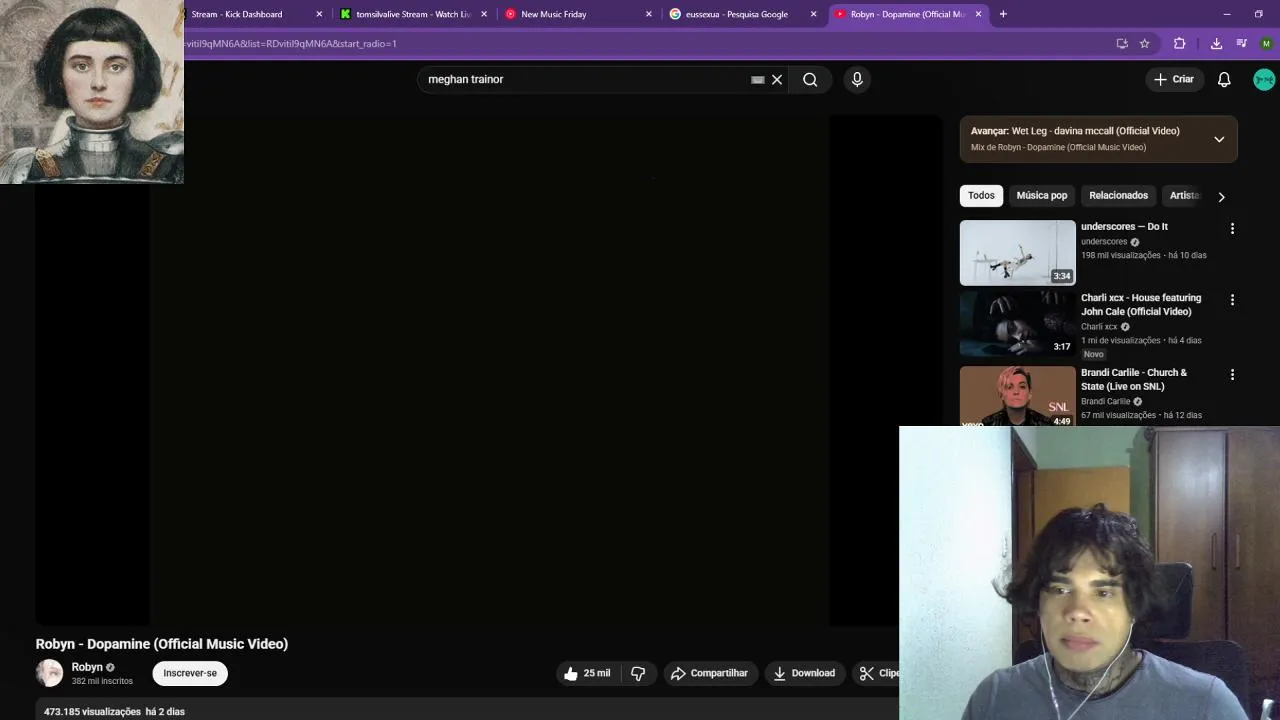Open title Brandi Carlile - Church & State
Screen dimensions: 1280x720
pyautogui.click(x=1134, y=379)
